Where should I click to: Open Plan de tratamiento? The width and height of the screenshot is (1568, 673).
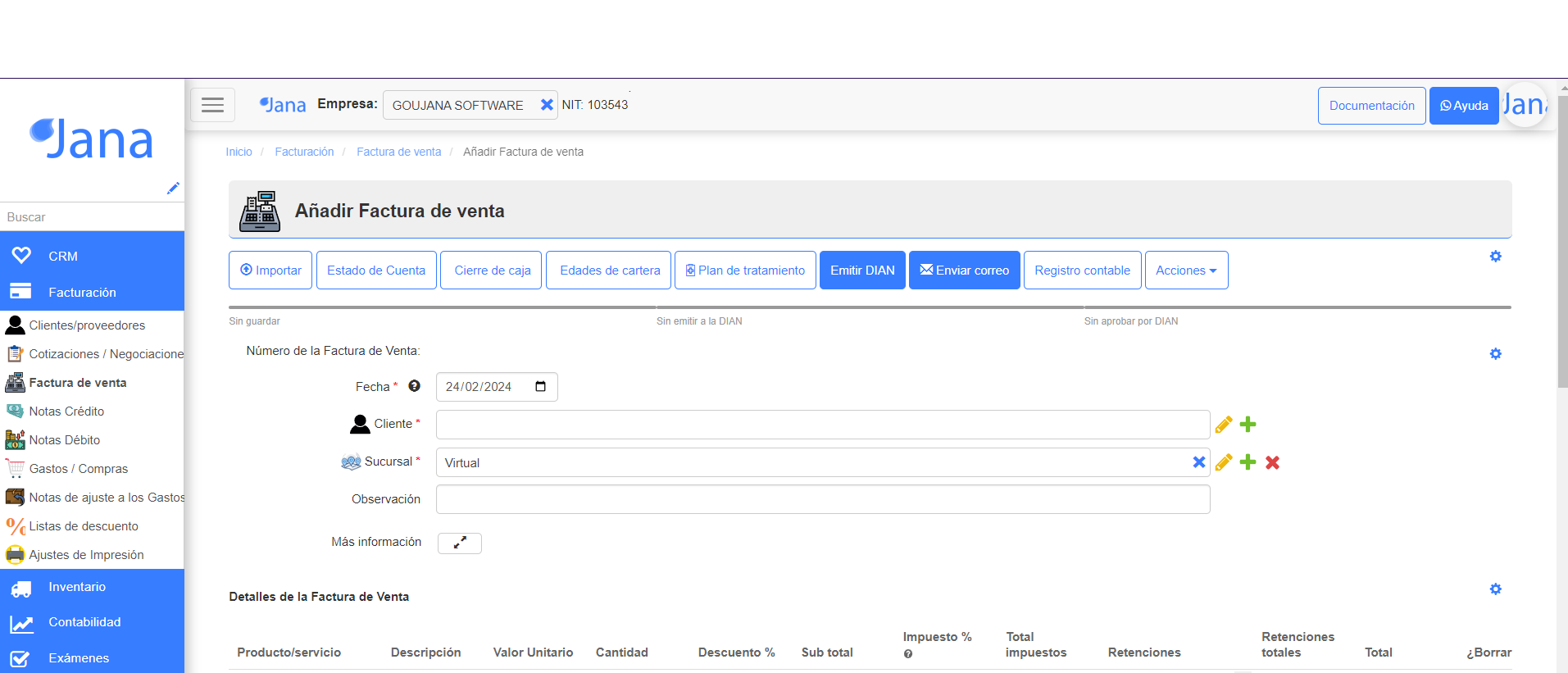coord(745,271)
